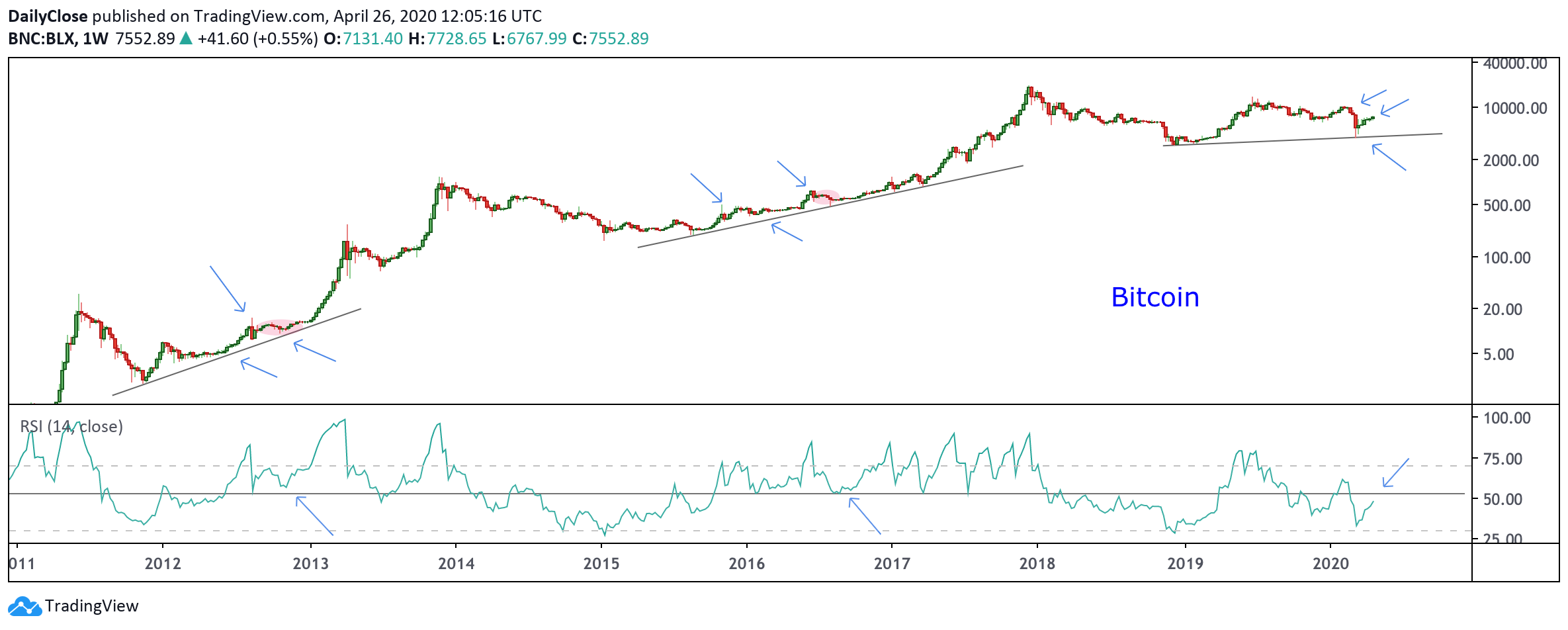Select the open value 7131.40

pyautogui.click(x=372, y=38)
